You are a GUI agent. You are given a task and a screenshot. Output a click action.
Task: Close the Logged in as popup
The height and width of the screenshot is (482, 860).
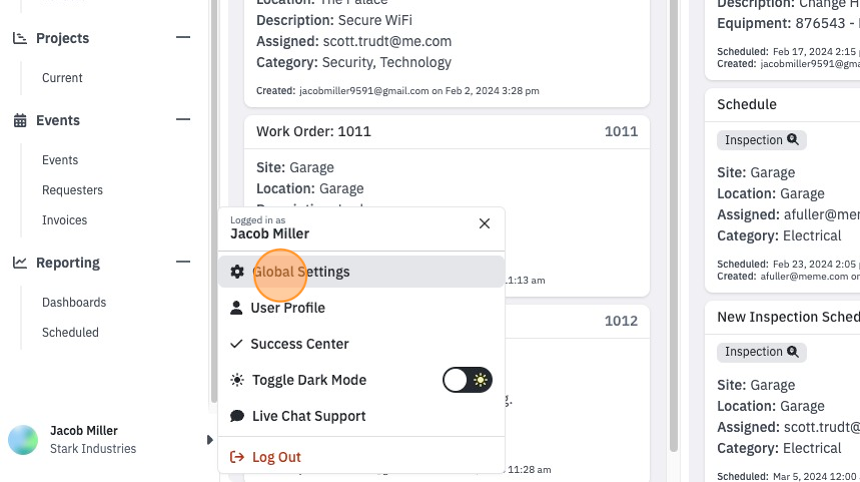tap(484, 224)
